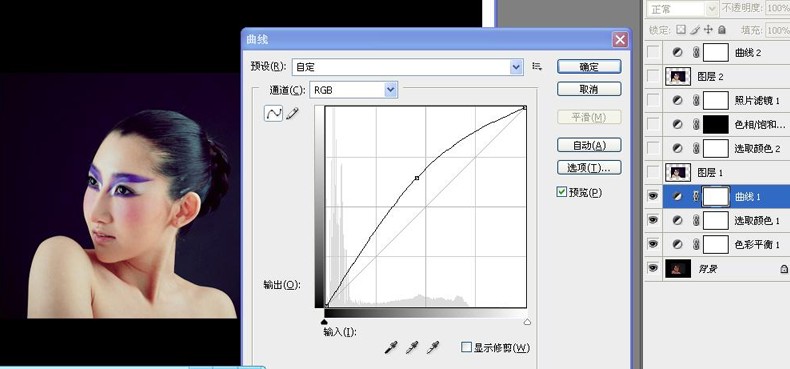Select the 图层 2 image thumbnail
790x369 pixels.
678,76
